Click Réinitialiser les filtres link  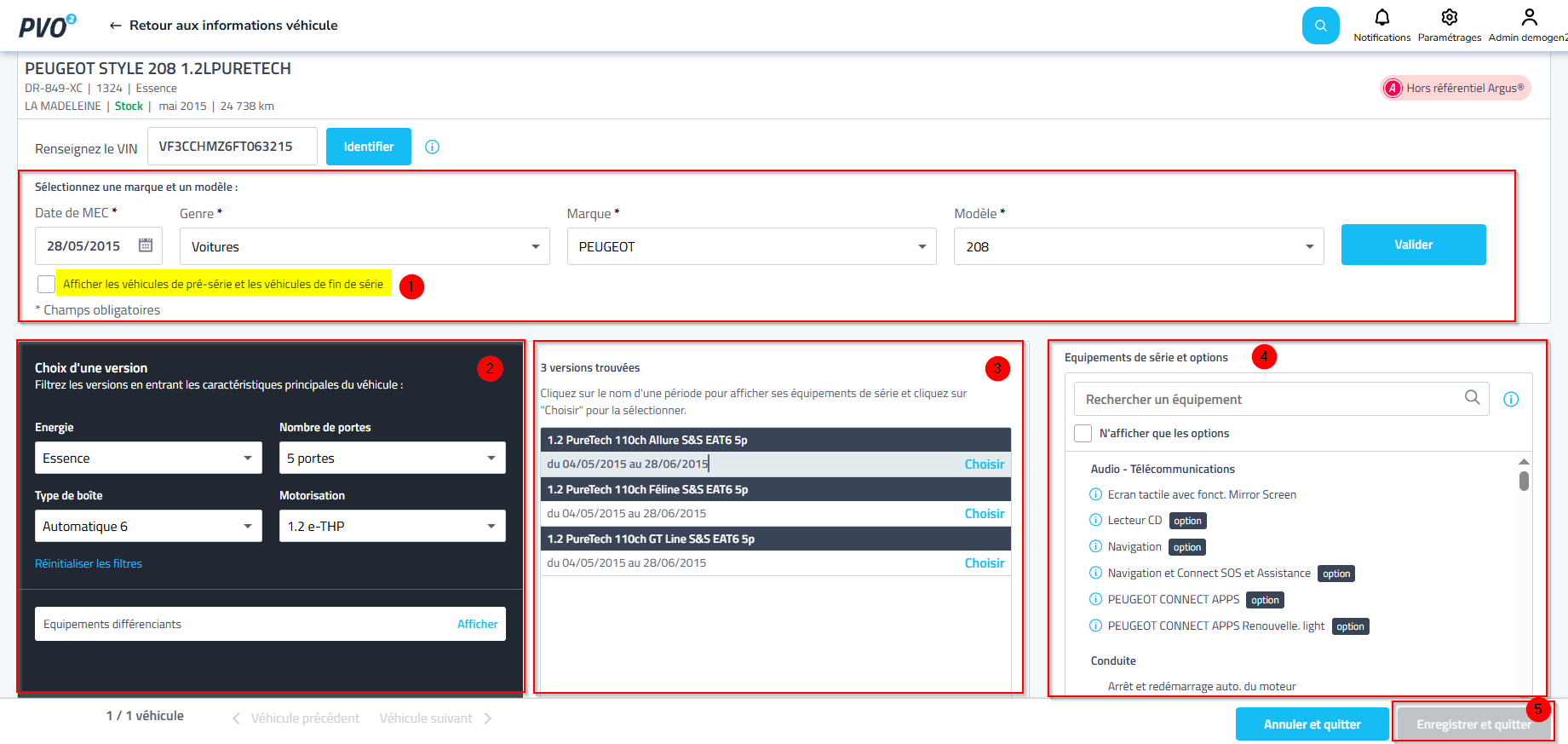pos(89,563)
